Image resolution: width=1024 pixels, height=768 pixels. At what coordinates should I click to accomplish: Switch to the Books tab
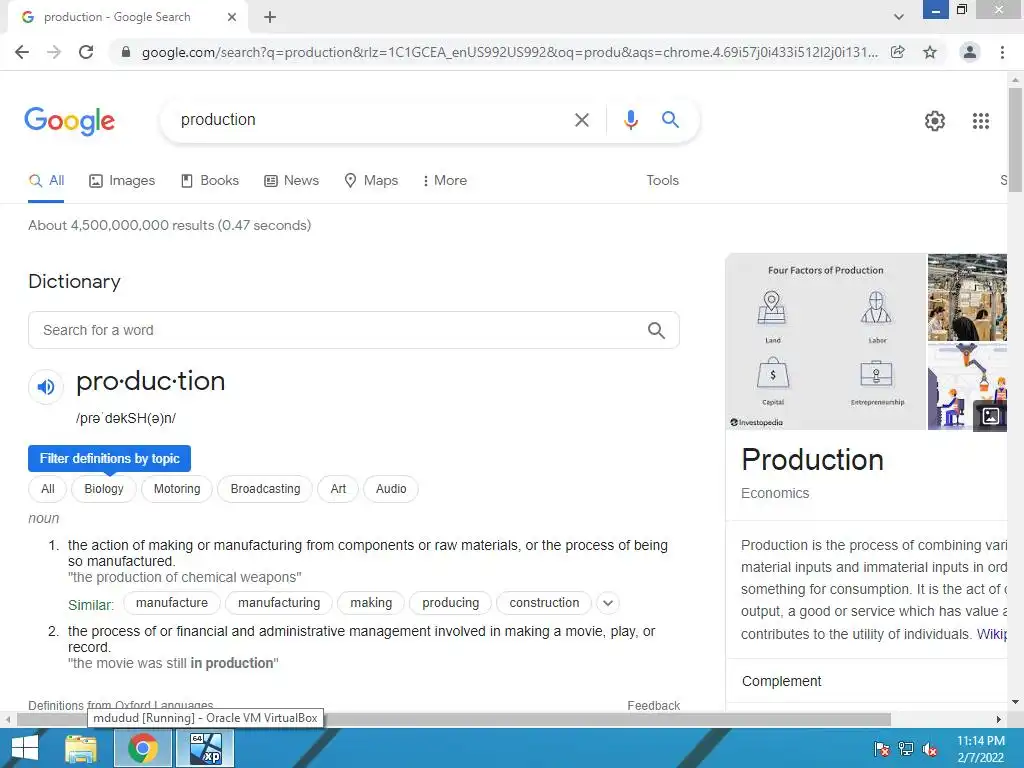coord(210,181)
